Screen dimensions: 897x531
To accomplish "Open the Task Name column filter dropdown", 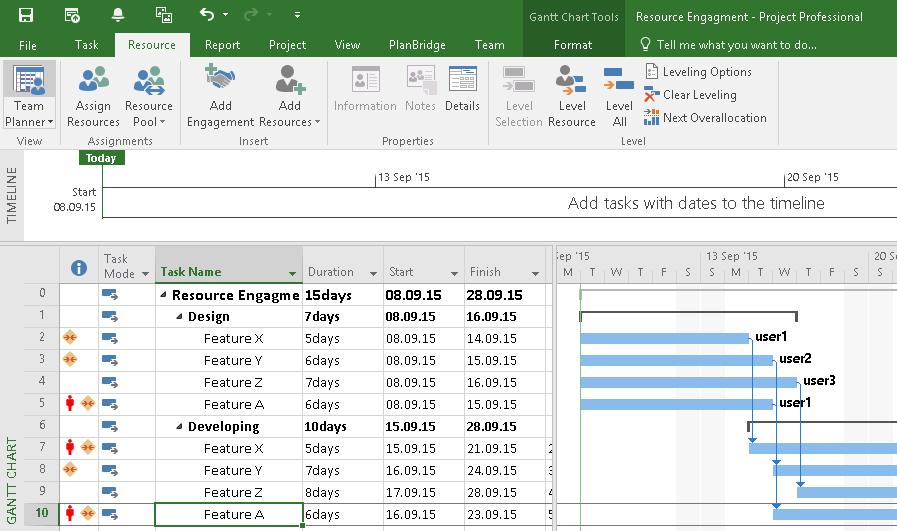I will [292, 274].
